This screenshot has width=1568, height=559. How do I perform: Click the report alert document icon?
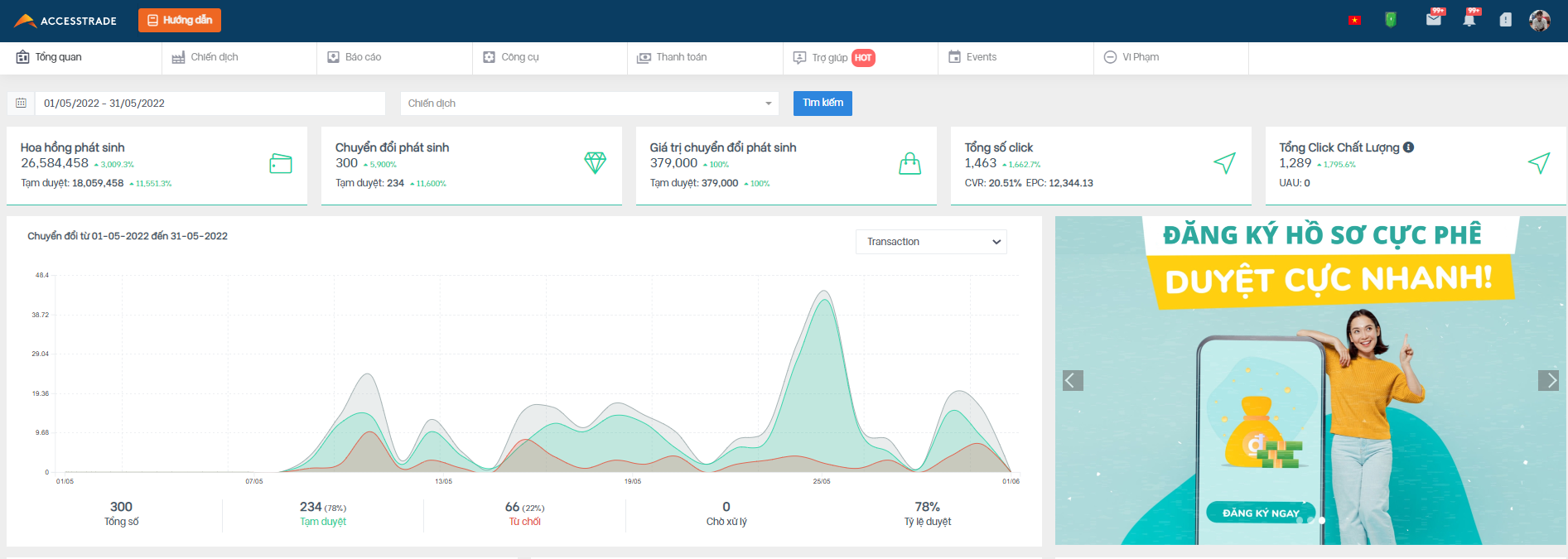(x=1505, y=20)
